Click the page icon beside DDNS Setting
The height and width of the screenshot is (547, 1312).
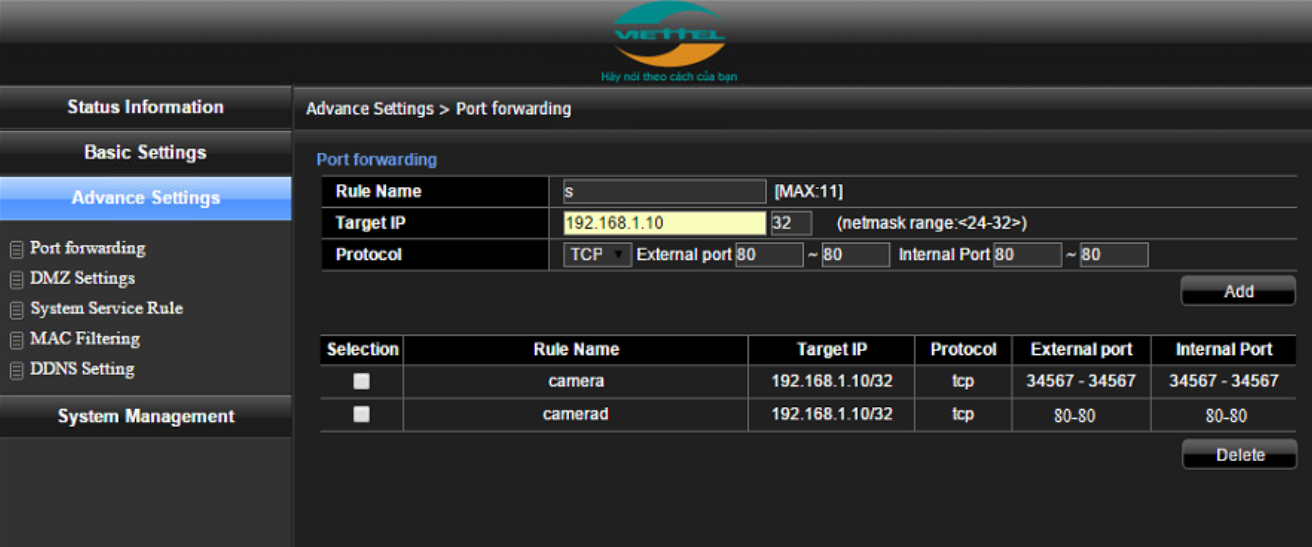coord(16,370)
